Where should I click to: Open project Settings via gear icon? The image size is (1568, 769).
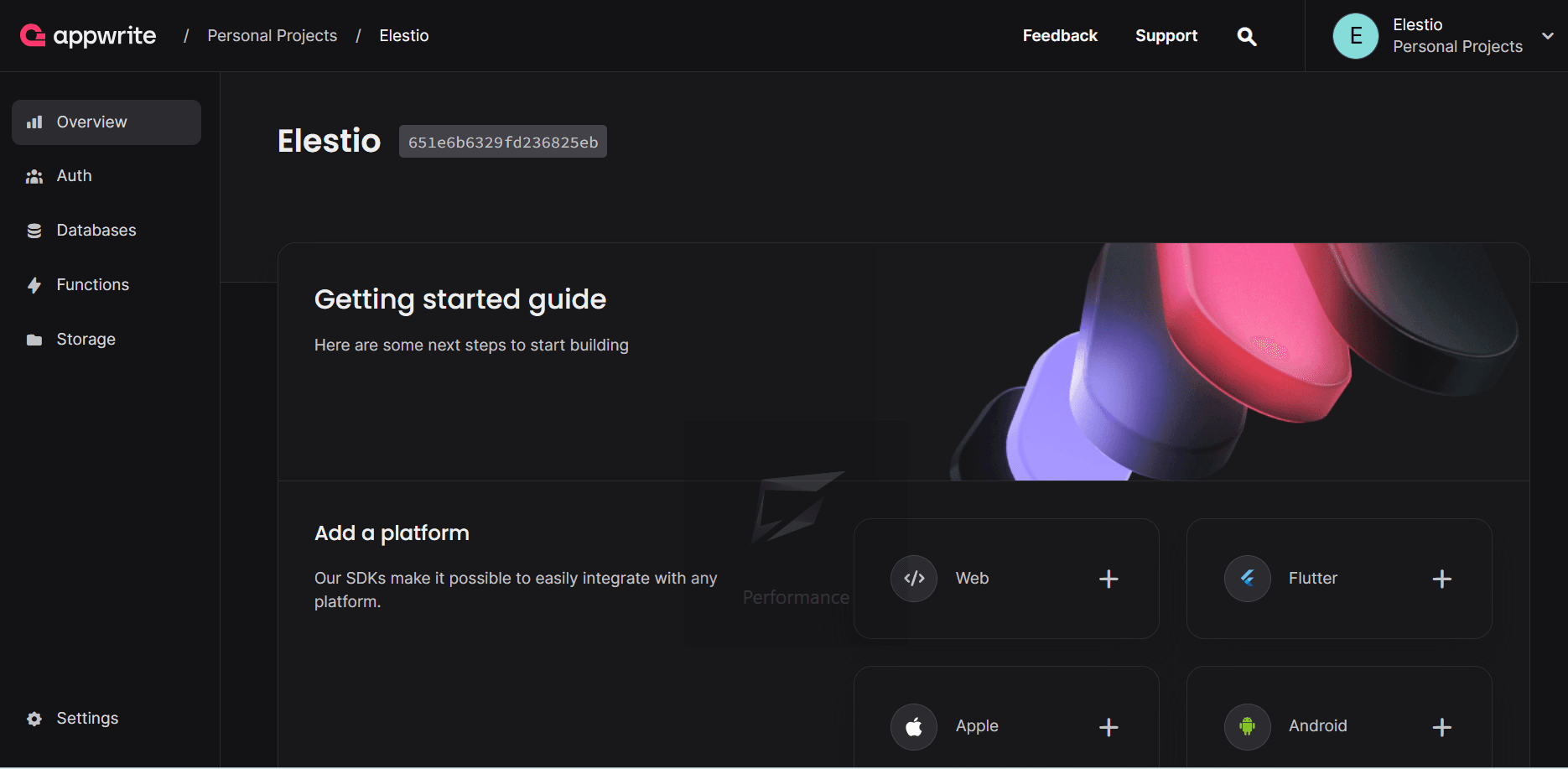point(34,718)
